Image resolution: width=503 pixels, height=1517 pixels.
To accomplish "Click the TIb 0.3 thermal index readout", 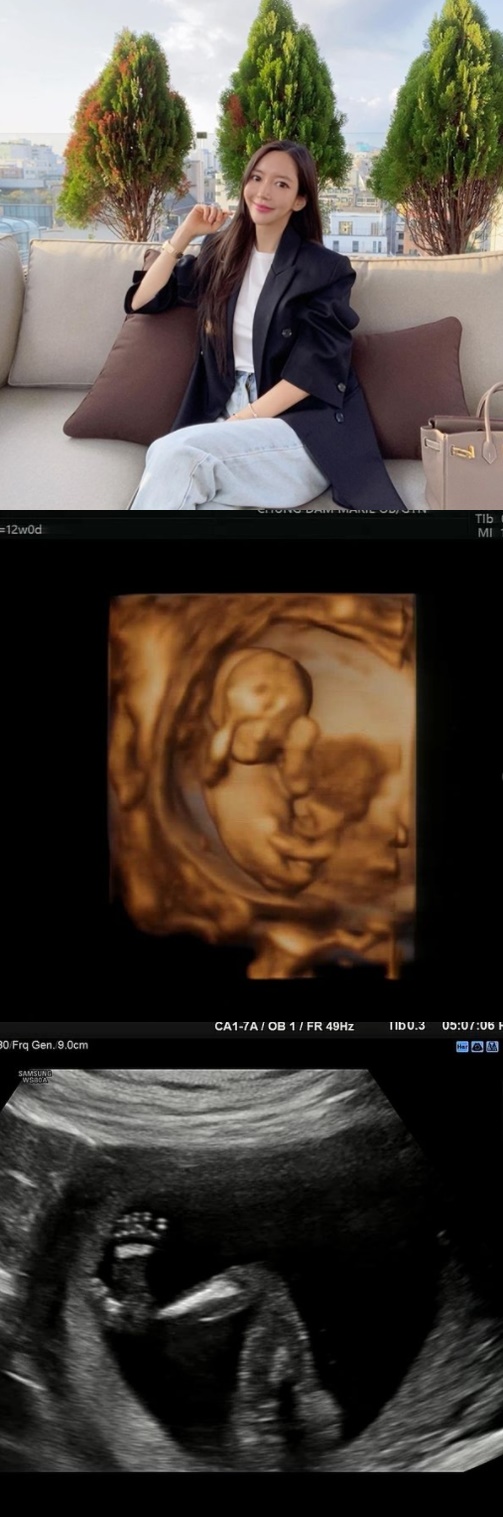I will (x=405, y=1026).
